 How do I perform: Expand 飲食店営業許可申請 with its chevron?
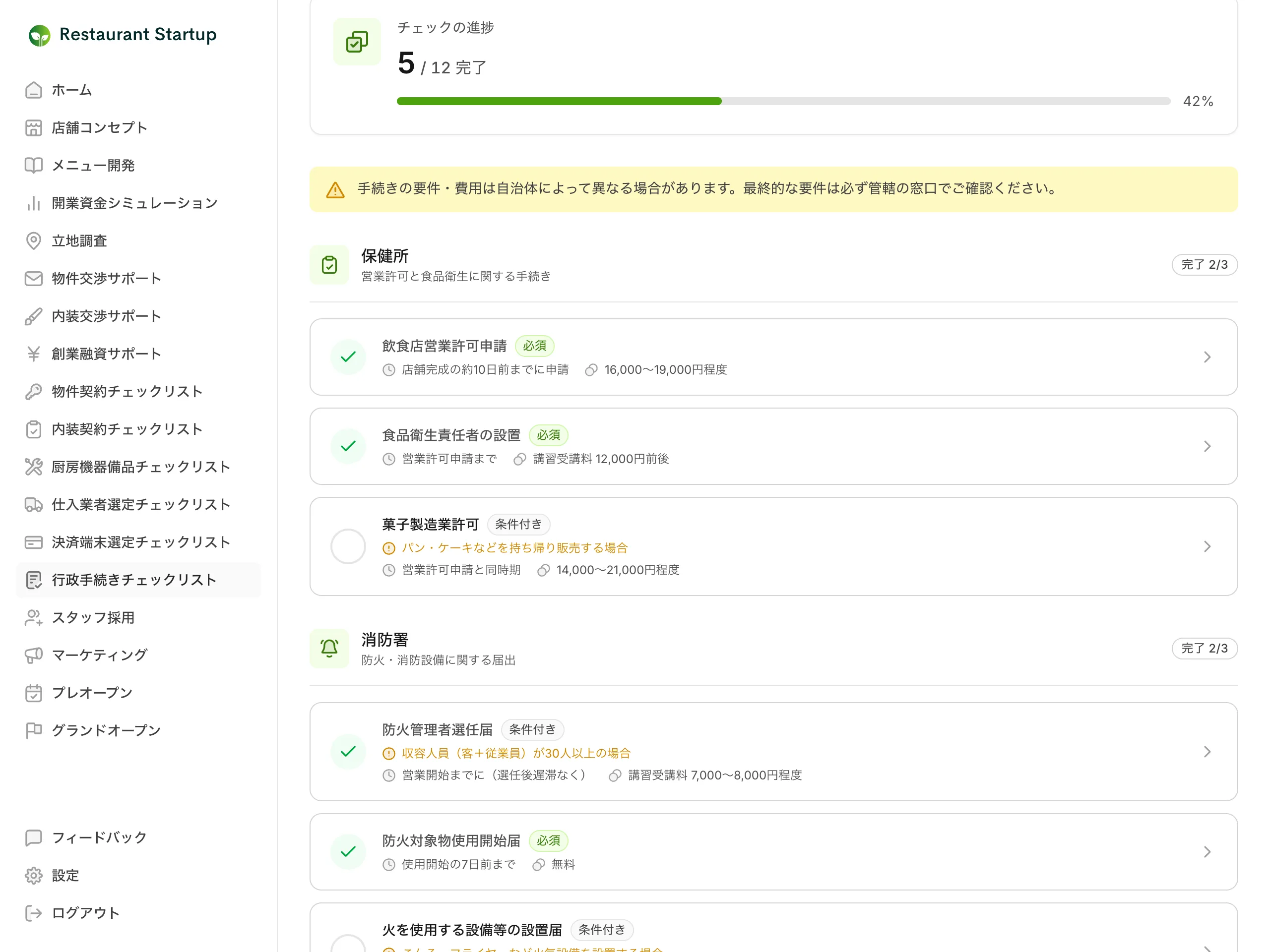click(x=1207, y=357)
